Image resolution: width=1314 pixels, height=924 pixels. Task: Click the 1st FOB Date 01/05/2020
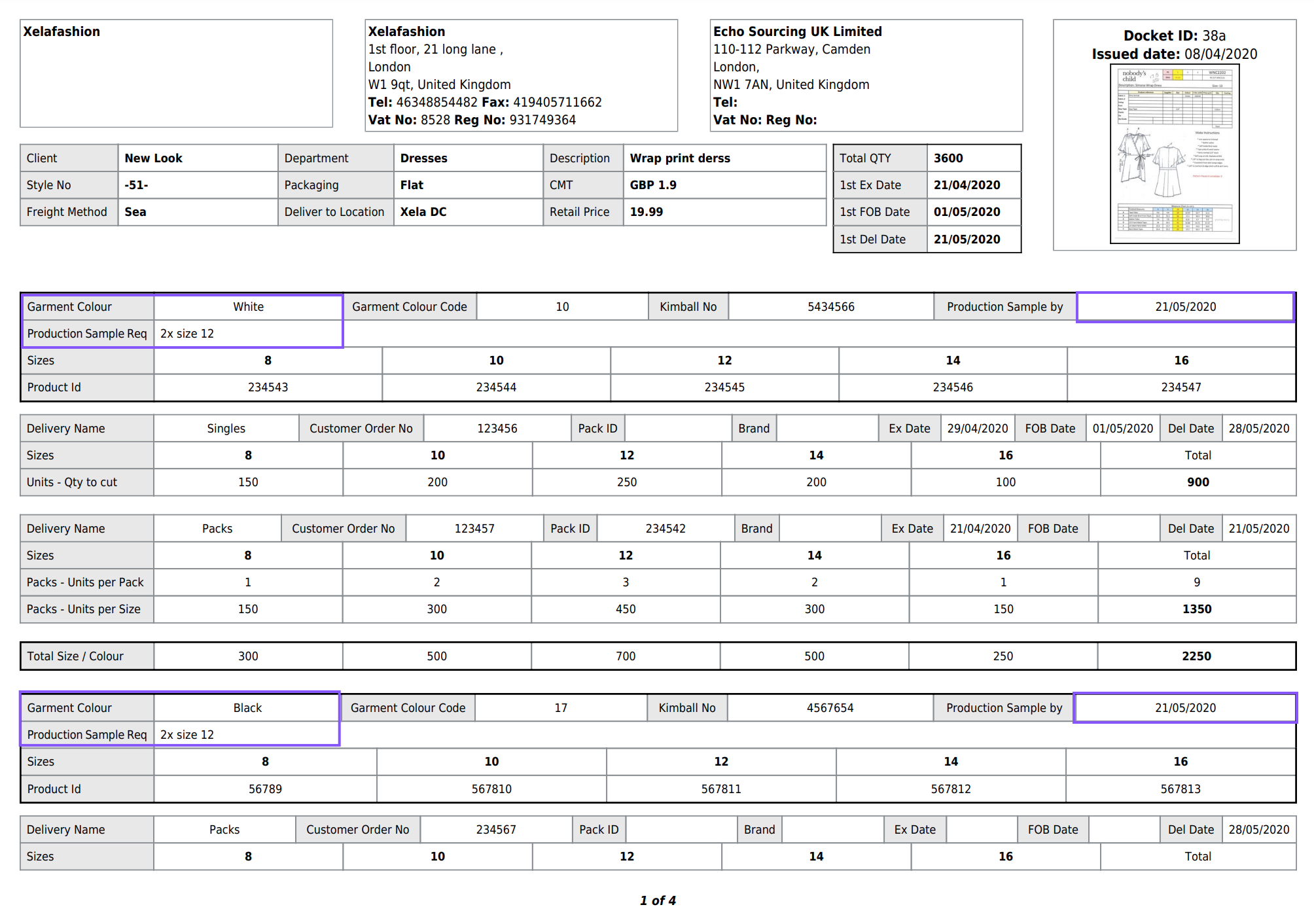click(x=967, y=212)
